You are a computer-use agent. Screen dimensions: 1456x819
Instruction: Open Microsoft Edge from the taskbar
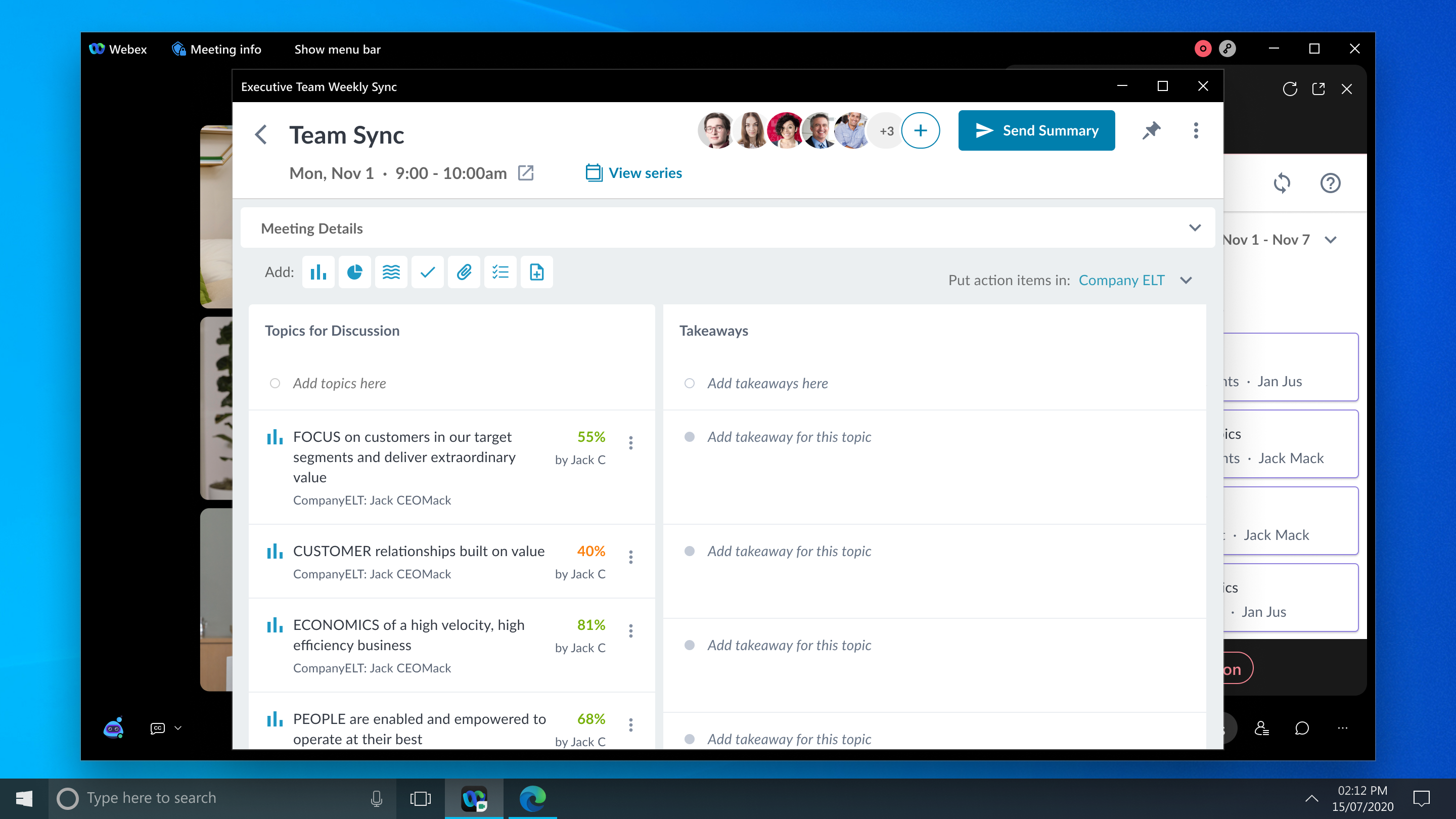click(x=532, y=799)
